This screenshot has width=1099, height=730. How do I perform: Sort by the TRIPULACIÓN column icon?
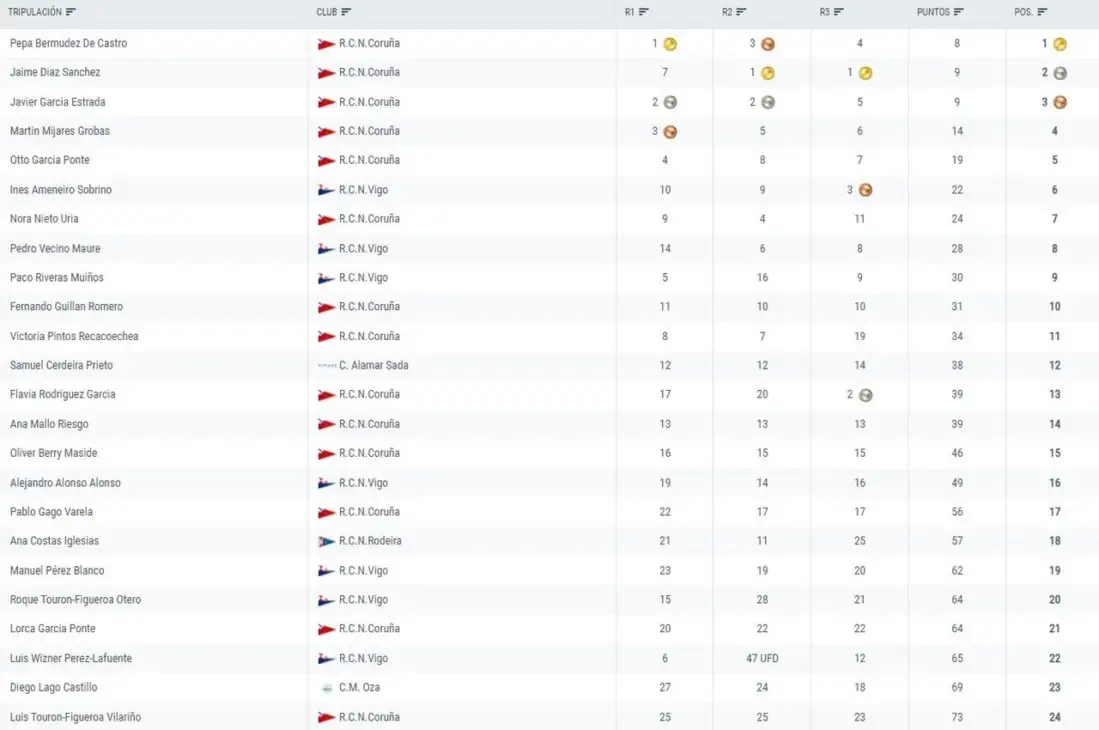coord(70,12)
